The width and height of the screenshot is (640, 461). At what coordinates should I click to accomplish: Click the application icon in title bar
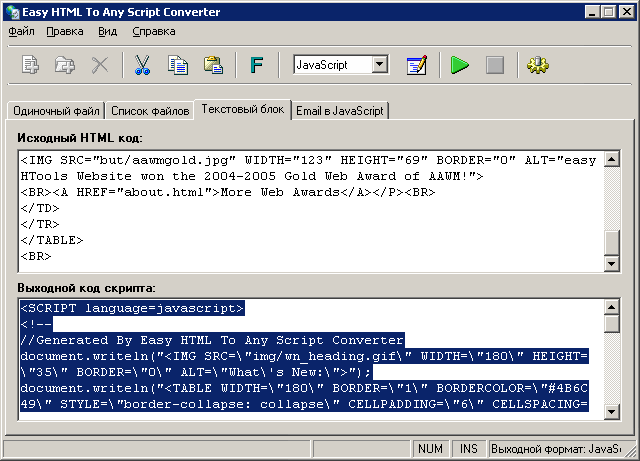tap(13, 12)
